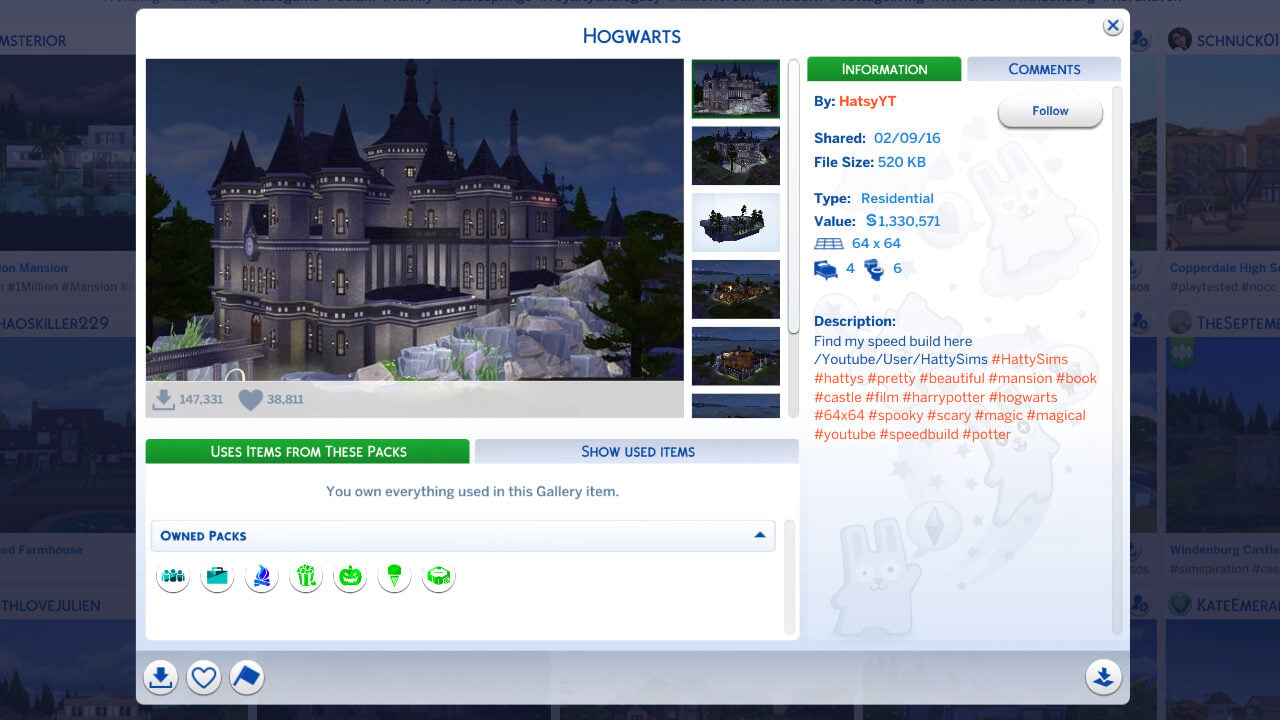The height and width of the screenshot is (720, 1280).
Task: Click the #magical hashtag
Action: 1056,415
